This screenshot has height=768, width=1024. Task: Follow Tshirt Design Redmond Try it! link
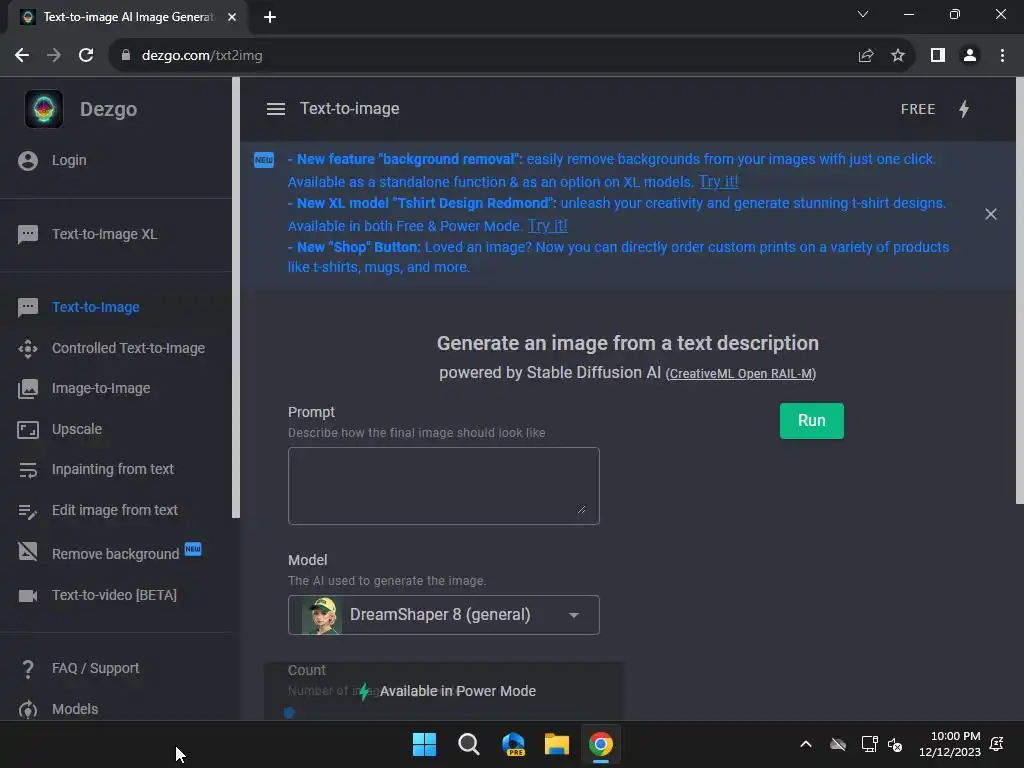click(547, 226)
